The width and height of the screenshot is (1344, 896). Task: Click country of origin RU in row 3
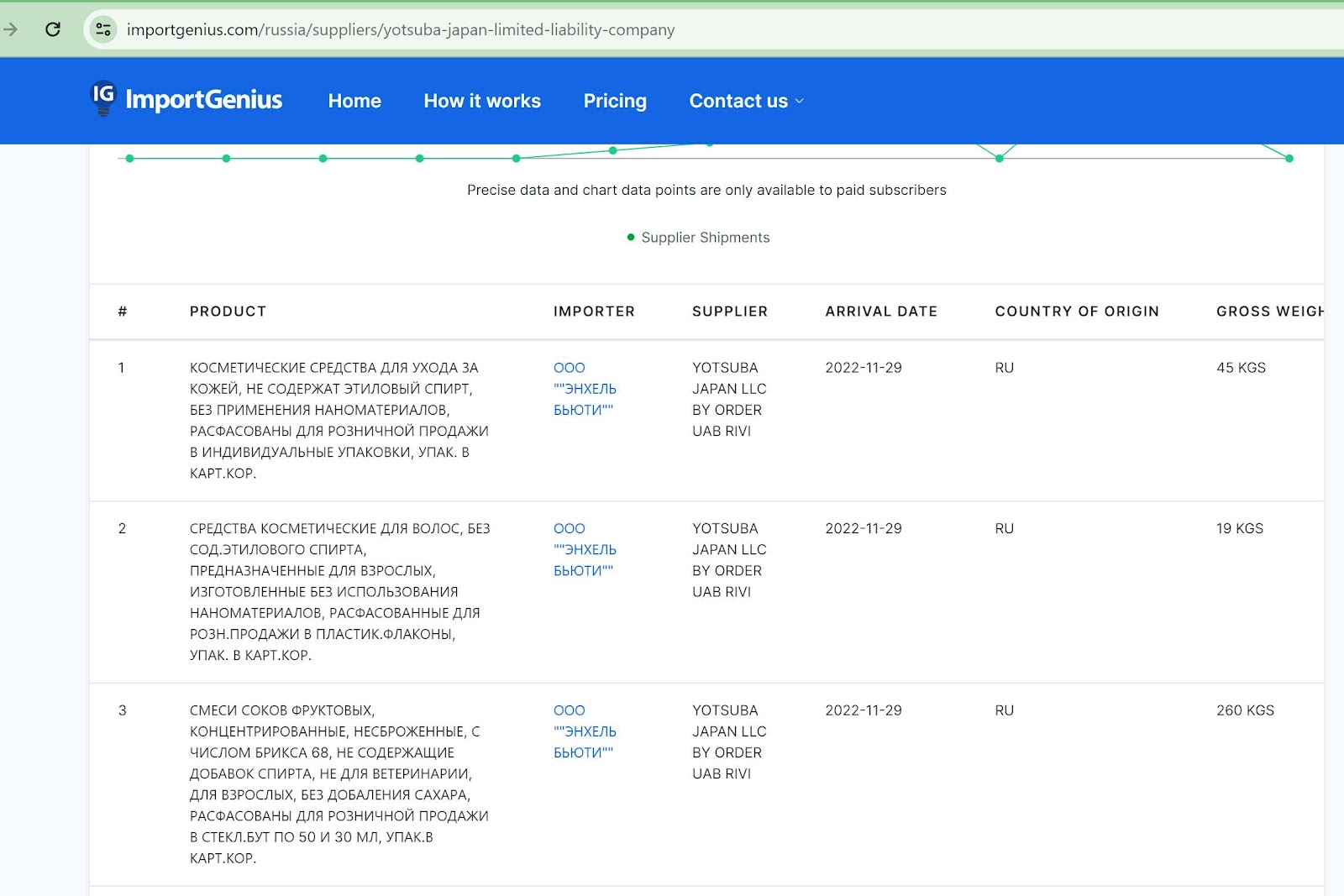1005,710
